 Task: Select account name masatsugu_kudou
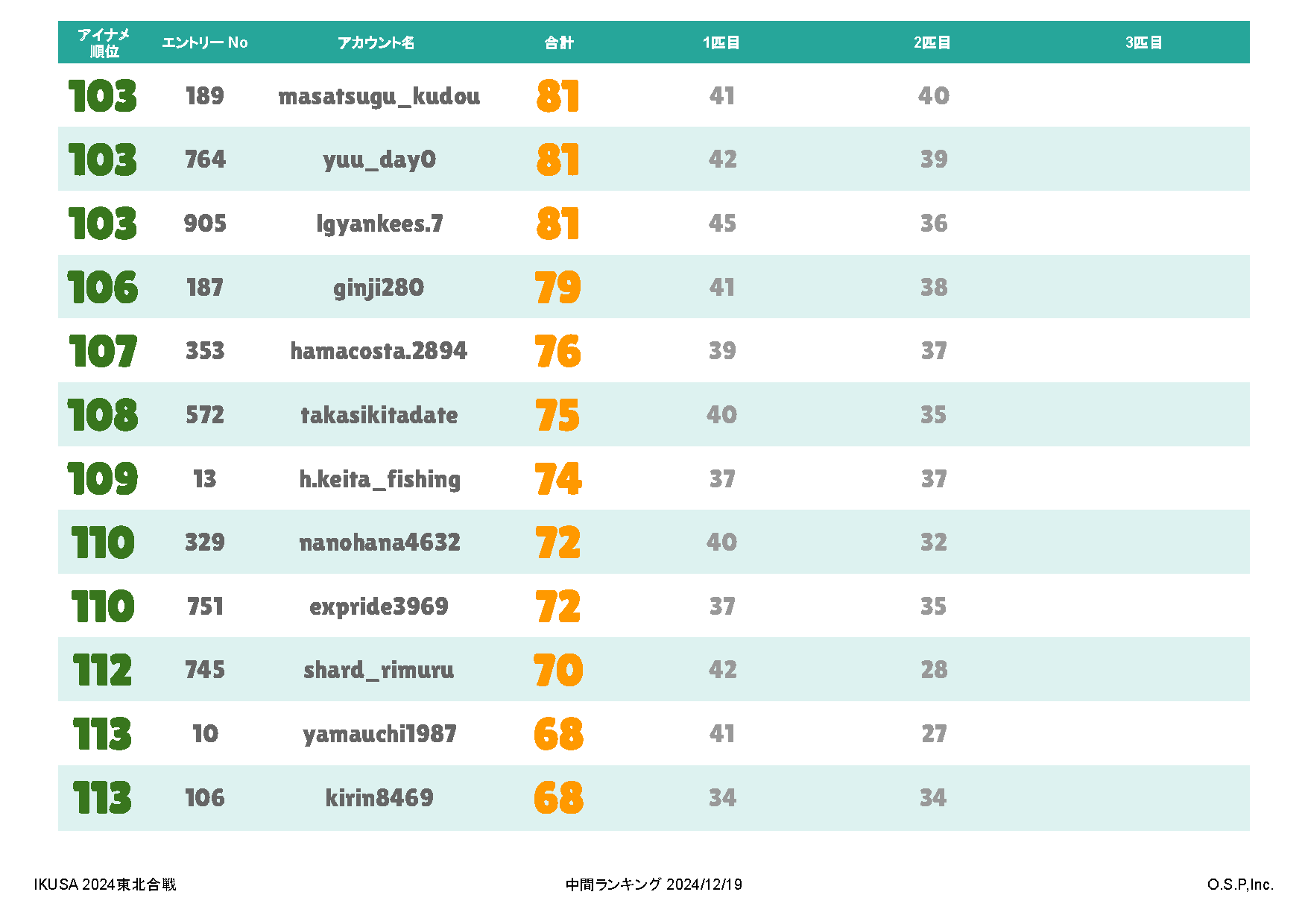coord(379,96)
